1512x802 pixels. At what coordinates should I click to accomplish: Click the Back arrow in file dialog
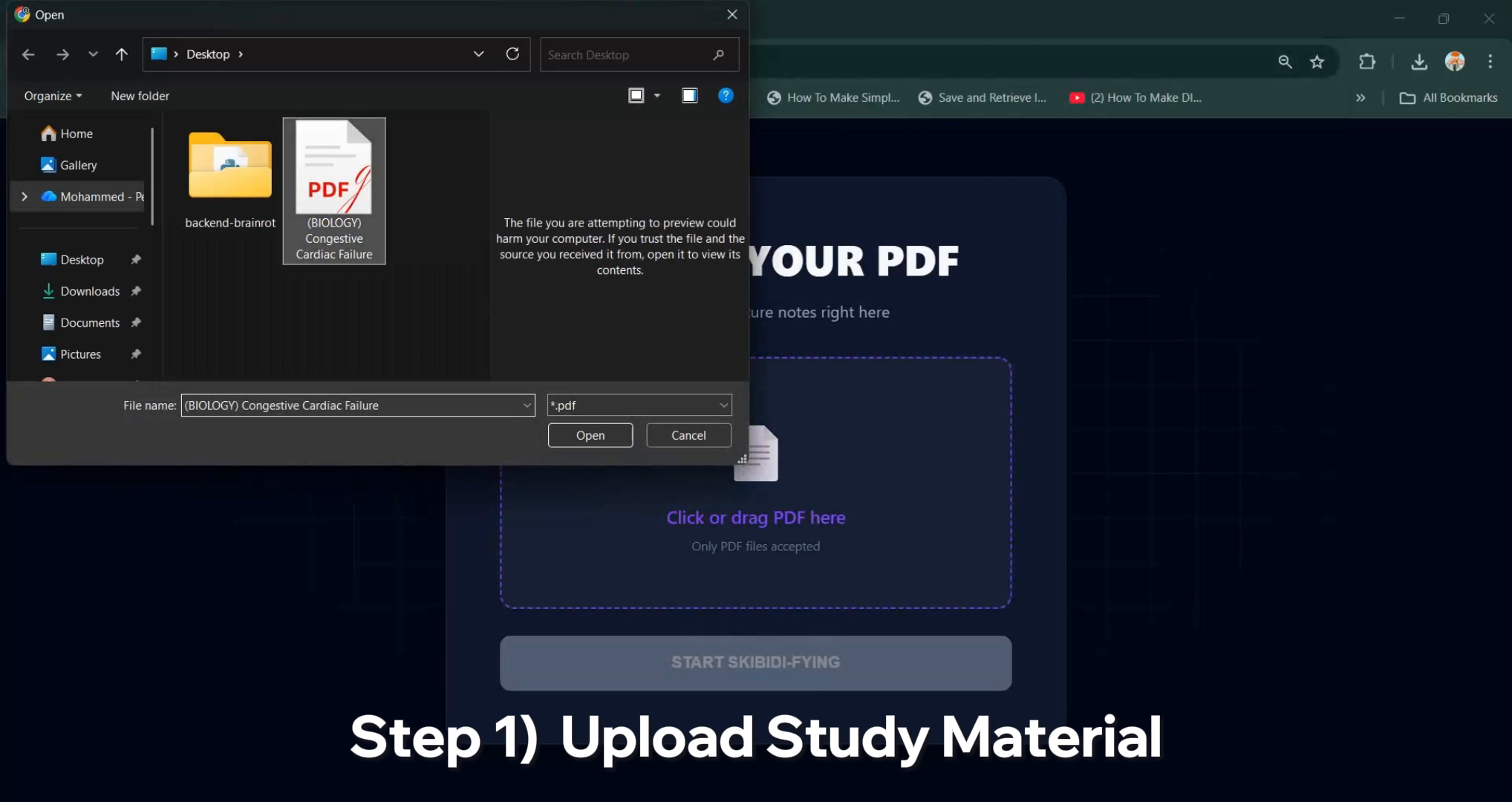coord(28,54)
